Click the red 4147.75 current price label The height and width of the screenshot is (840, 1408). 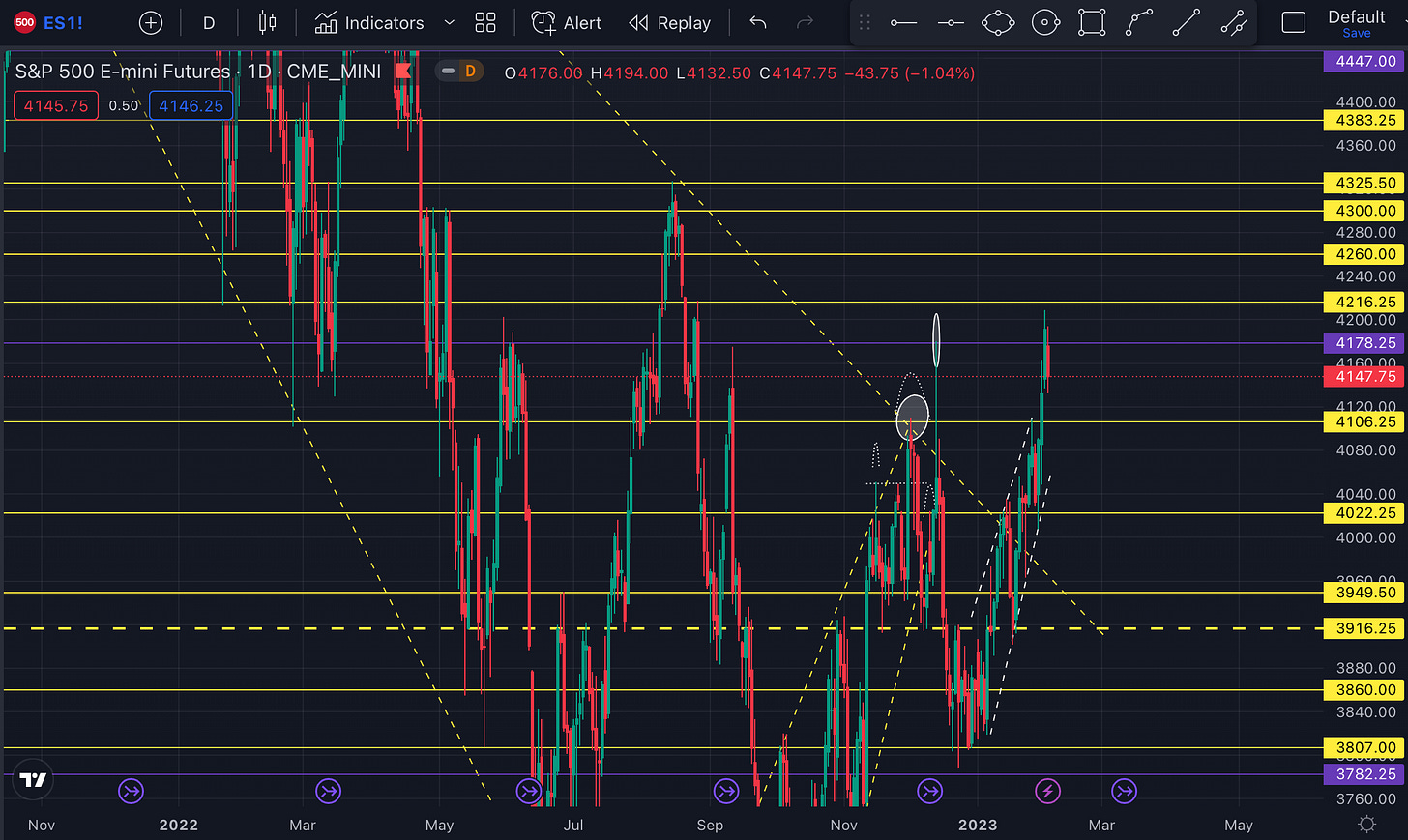pos(1365,377)
